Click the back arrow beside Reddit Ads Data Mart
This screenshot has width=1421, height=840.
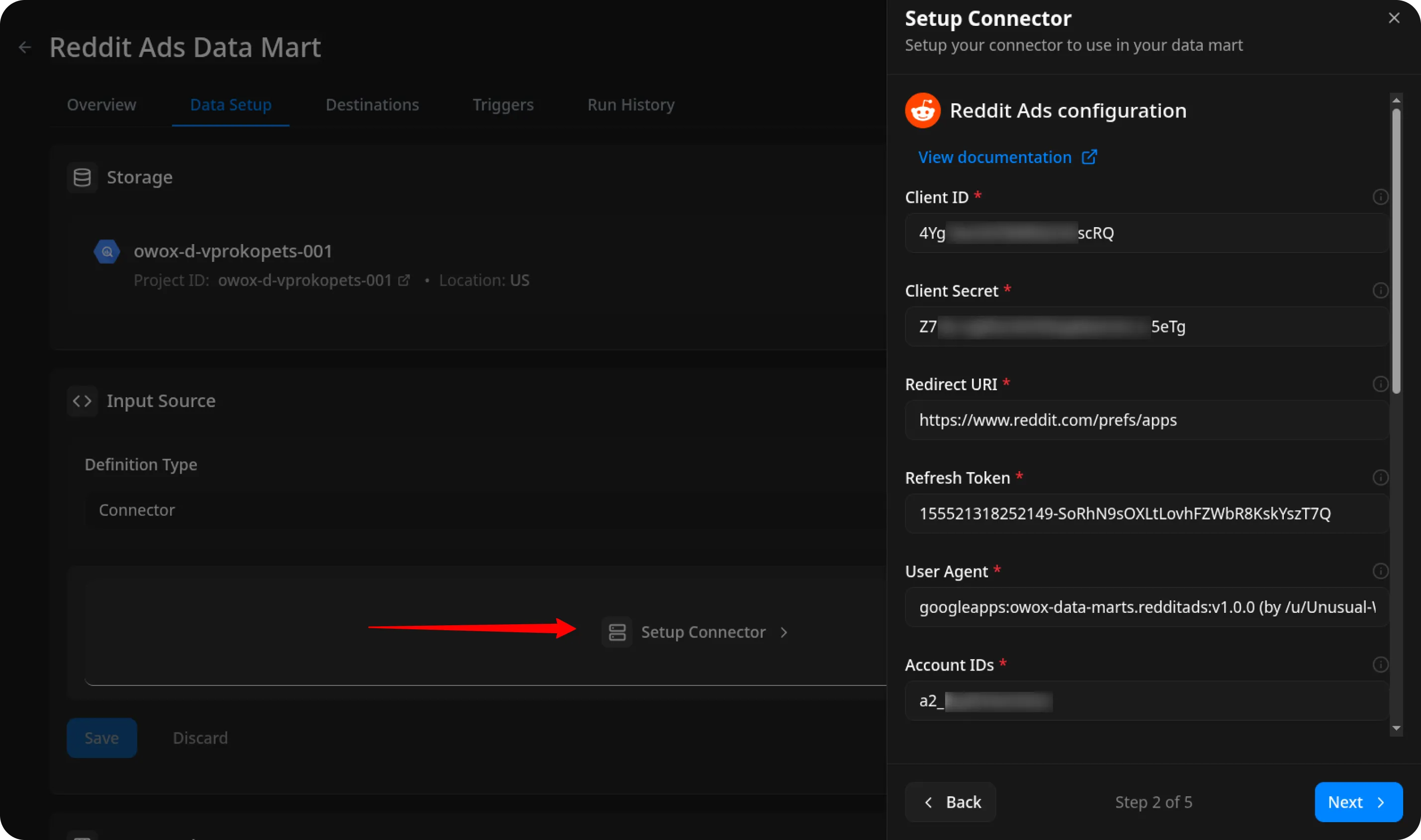click(x=25, y=47)
